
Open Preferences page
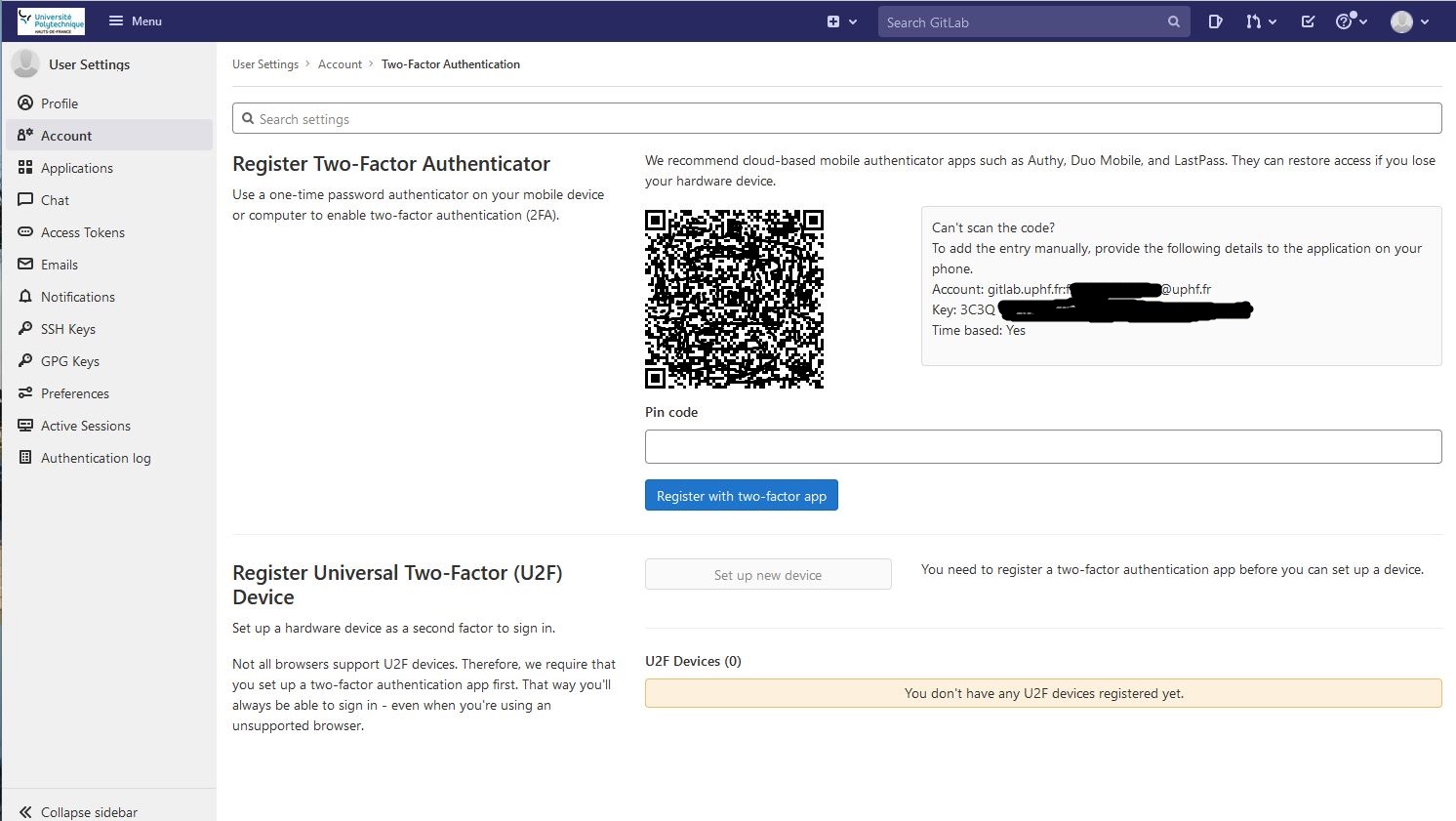point(109,392)
